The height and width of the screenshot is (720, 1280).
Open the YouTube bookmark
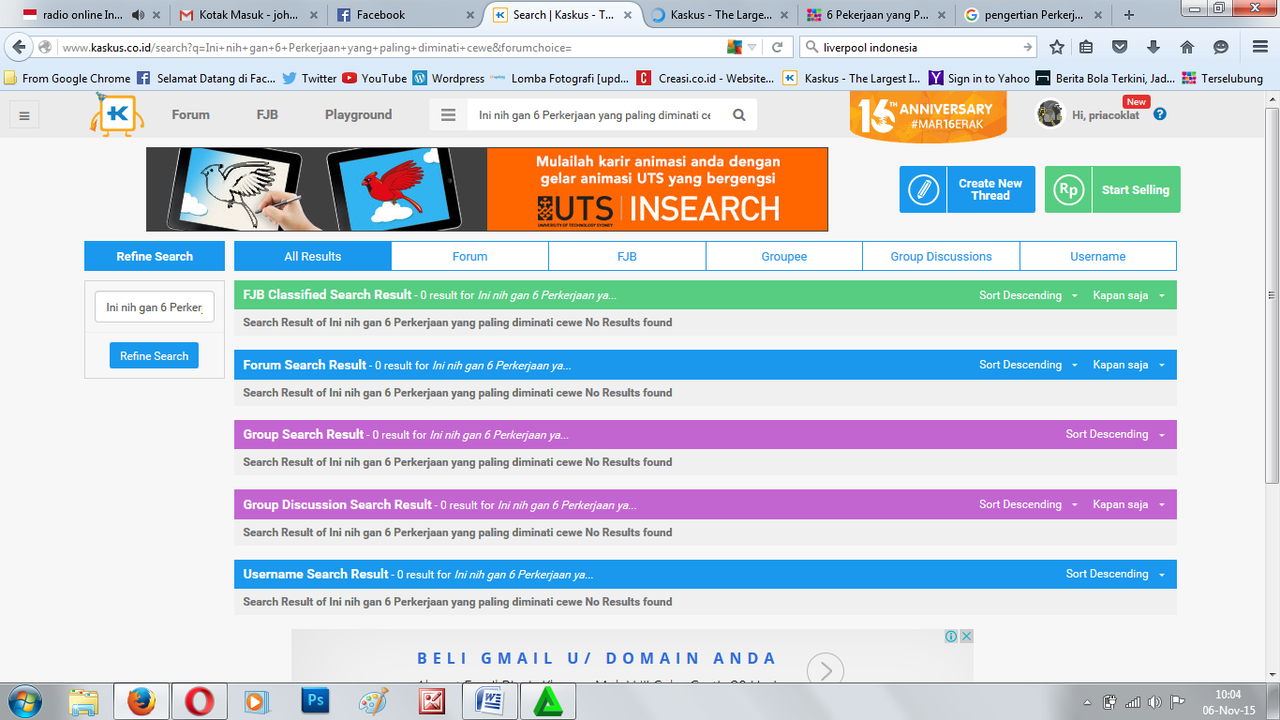374,78
